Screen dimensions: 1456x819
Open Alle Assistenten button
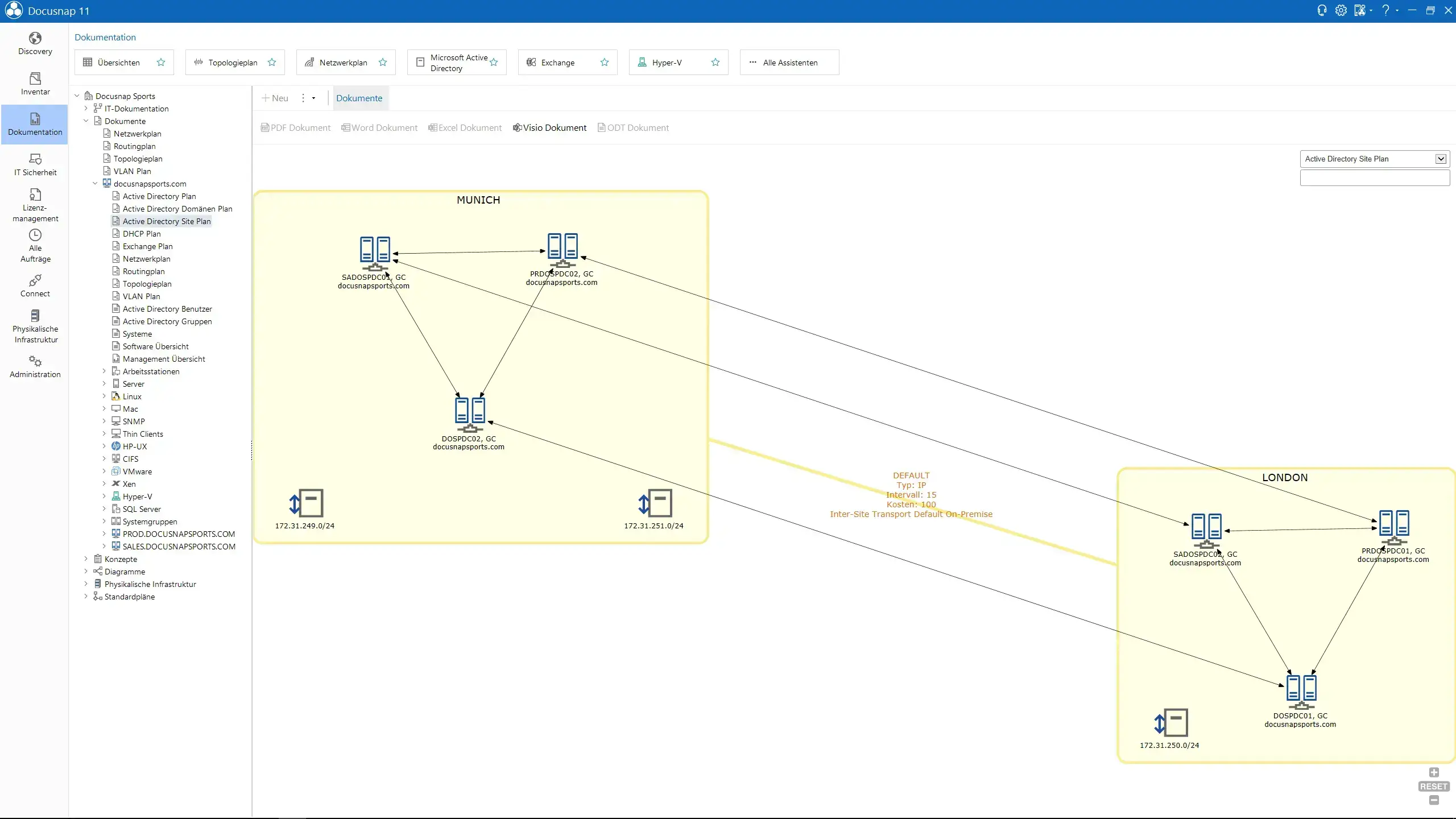tap(789, 63)
